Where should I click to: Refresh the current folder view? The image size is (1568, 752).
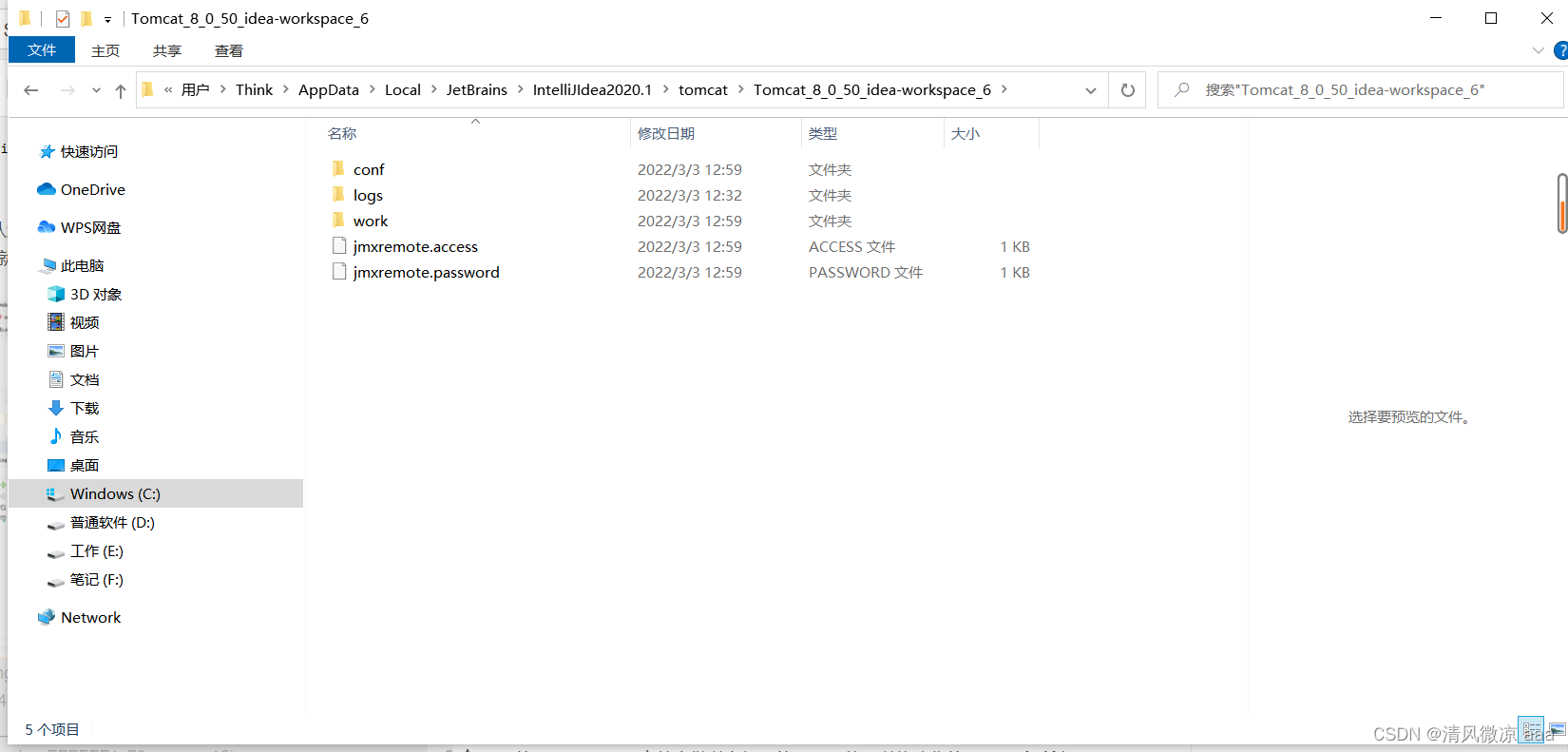pos(1128,90)
